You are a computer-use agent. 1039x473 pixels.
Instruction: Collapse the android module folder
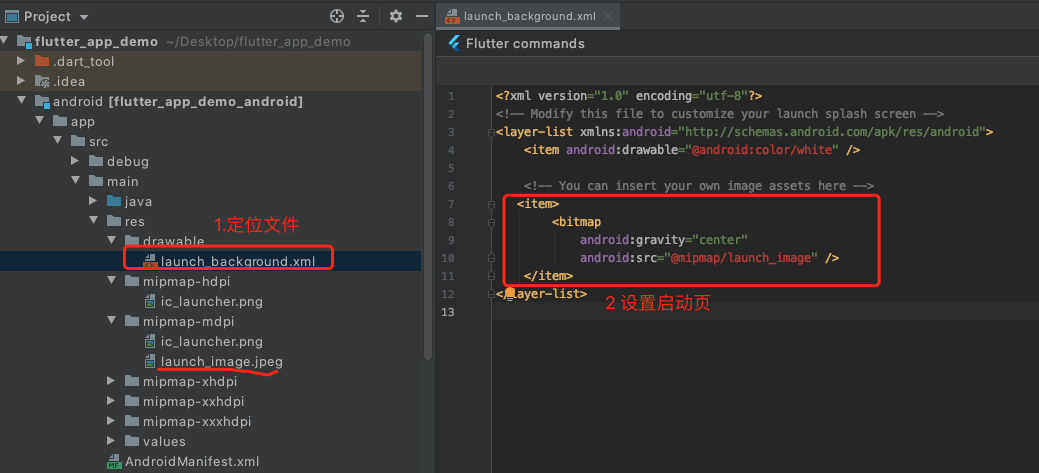pyautogui.click(x=21, y=101)
